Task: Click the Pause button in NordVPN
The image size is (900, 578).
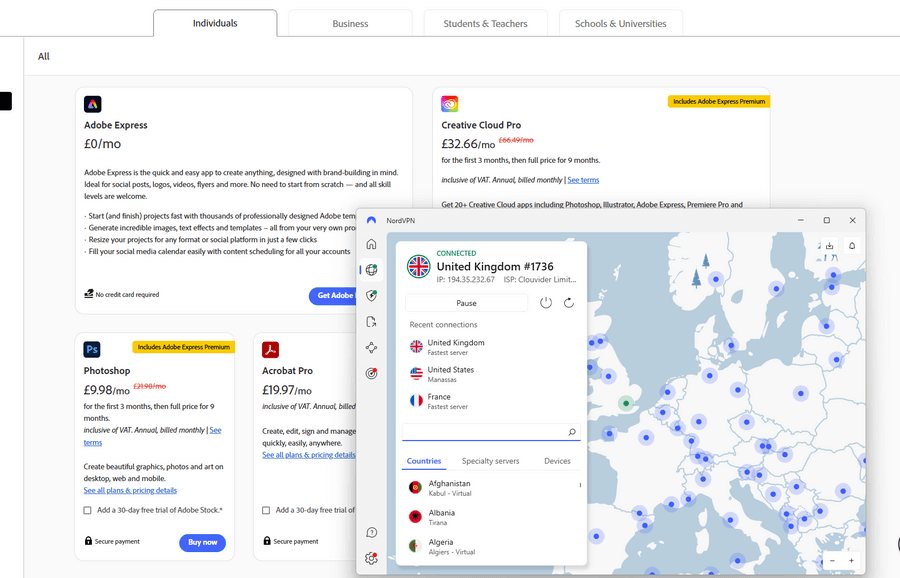Action: point(466,302)
